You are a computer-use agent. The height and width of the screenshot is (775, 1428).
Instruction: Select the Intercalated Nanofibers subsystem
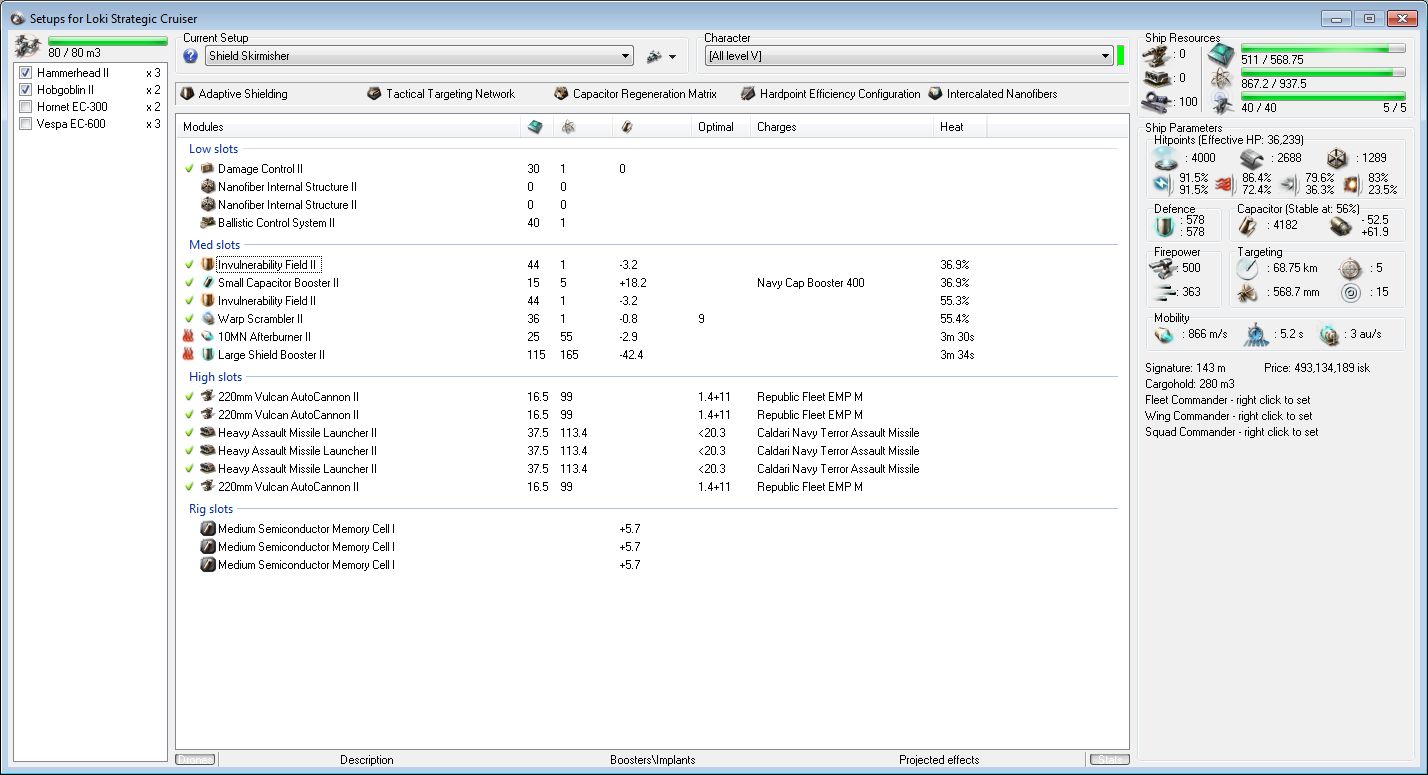993,94
